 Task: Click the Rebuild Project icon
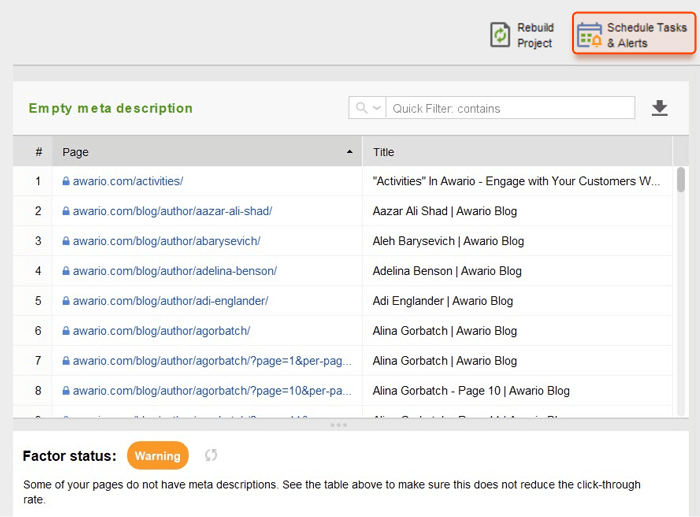(x=500, y=35)
